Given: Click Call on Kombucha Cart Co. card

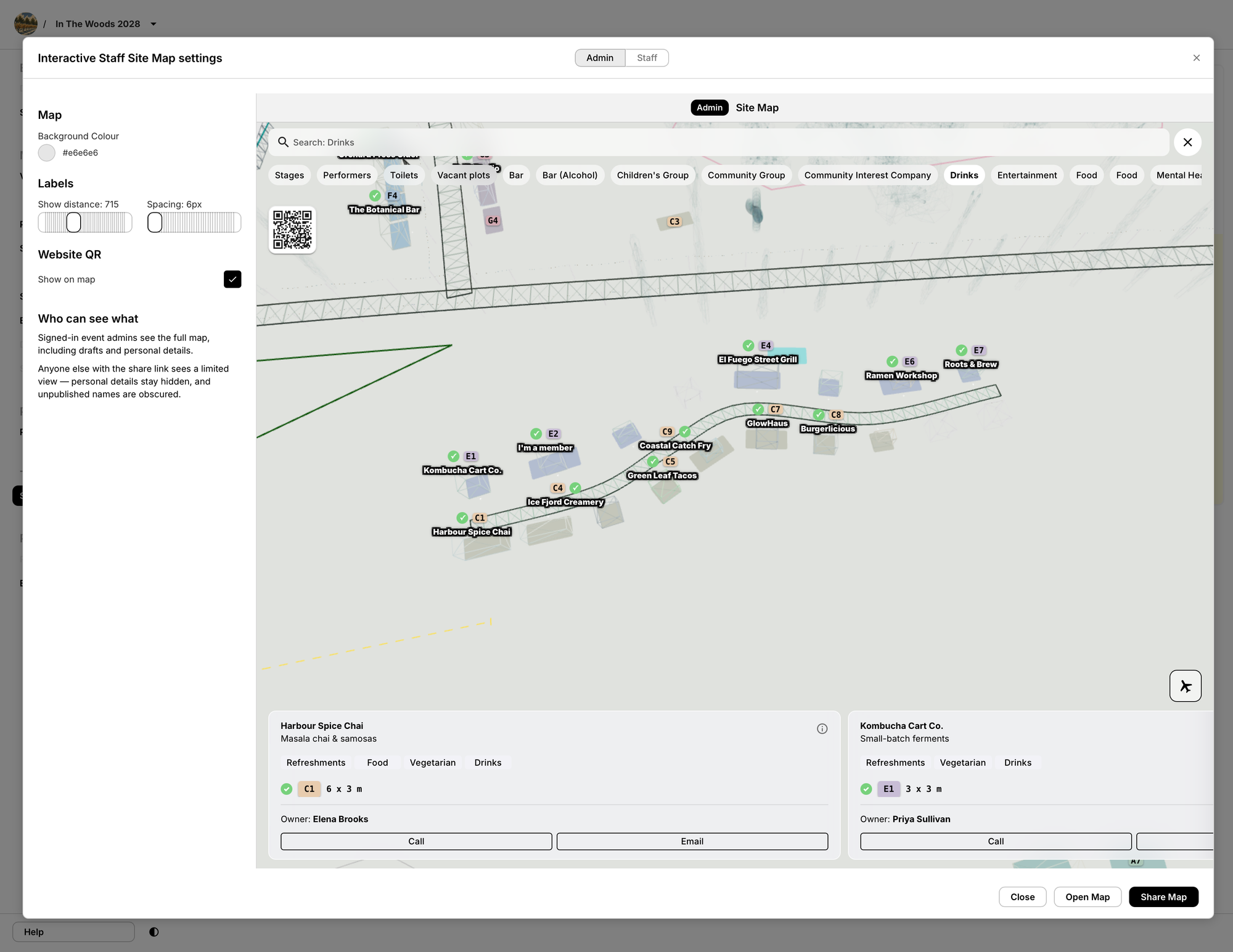Looking at the screenshot, I should pyautogui.click(x=996, y=842).
